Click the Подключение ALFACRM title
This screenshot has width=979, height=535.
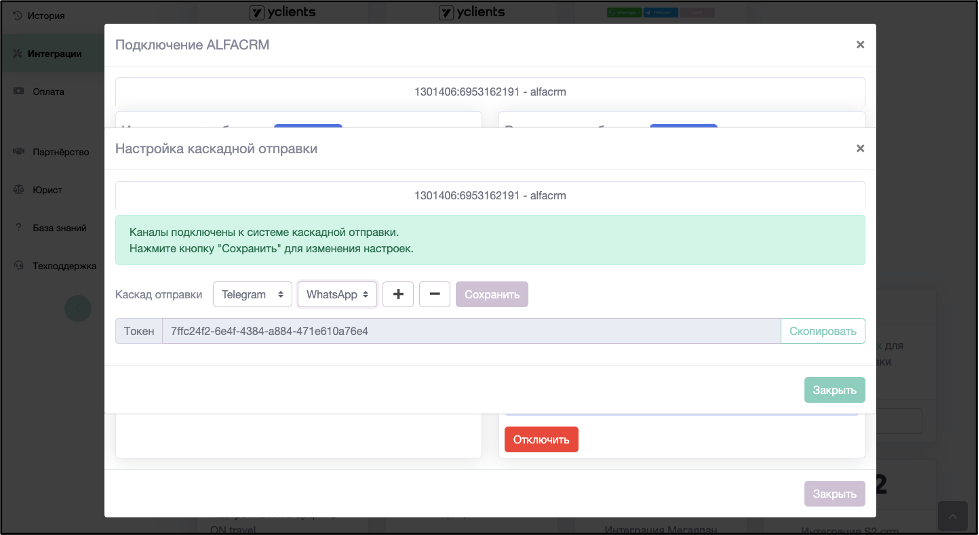192,45
